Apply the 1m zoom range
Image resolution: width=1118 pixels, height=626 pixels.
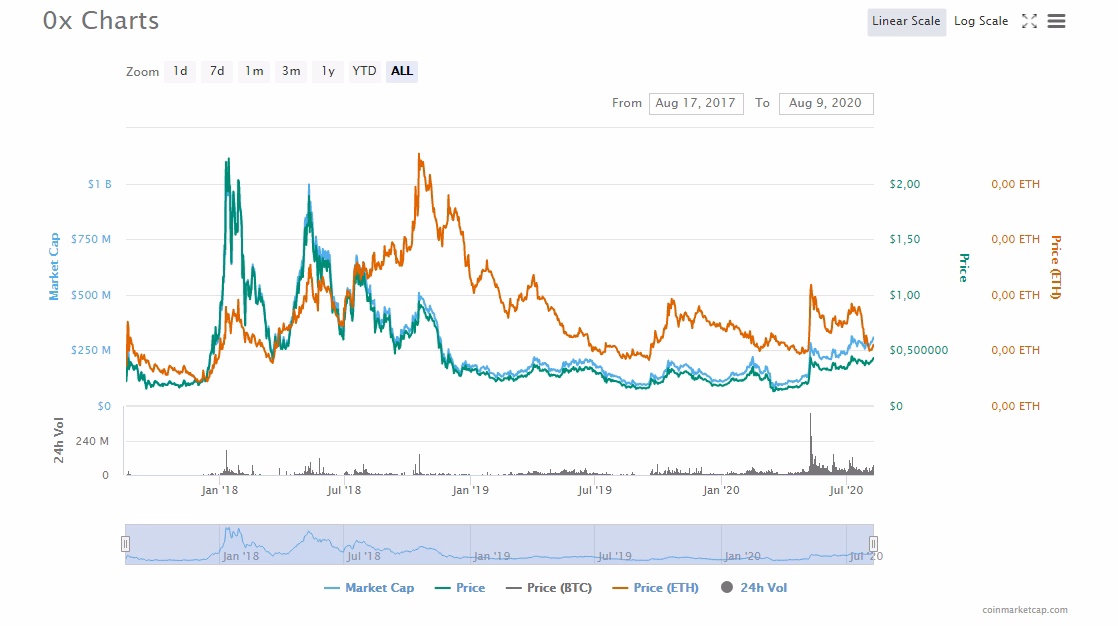[x=253, y=71]
